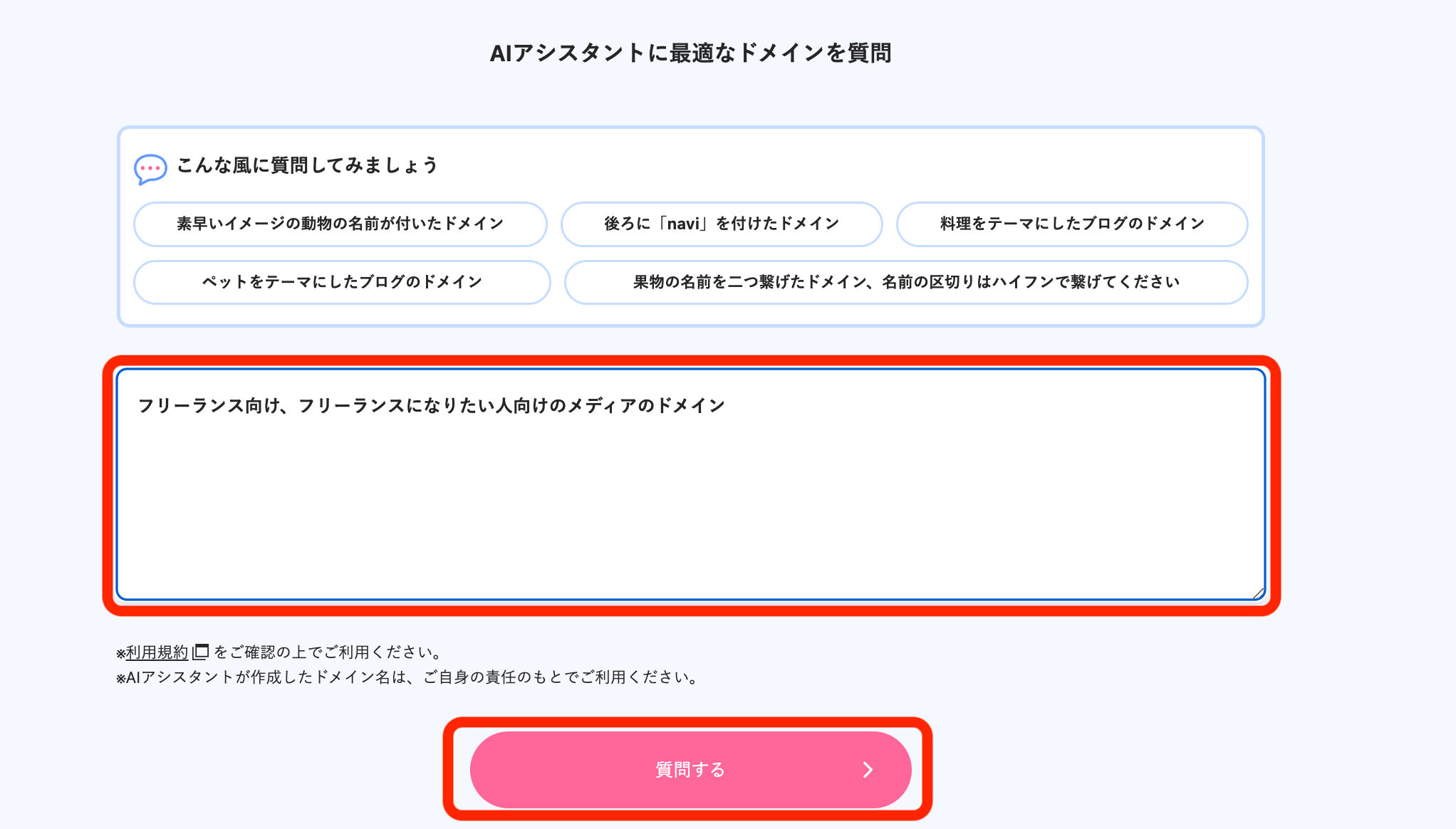This screenshot has width=1456, height=829.
Task: Choose the ペットをテーマにしたブログのドメイン suggestion
Action: (x=341, y=282)
